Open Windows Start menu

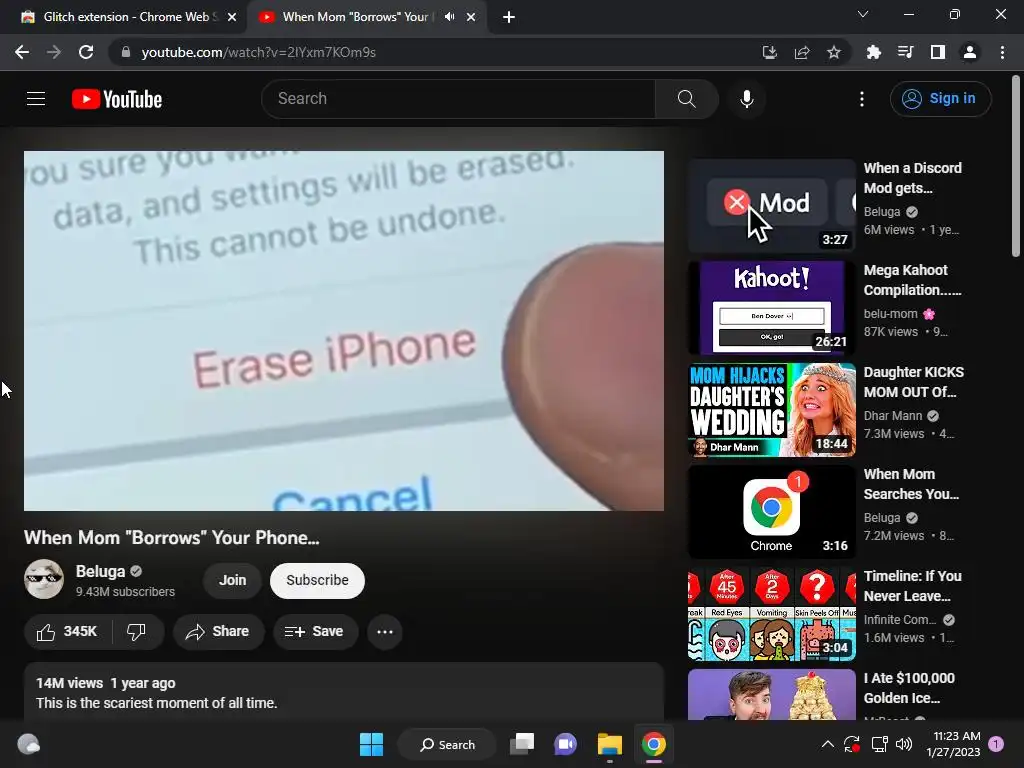pos(372,744)
